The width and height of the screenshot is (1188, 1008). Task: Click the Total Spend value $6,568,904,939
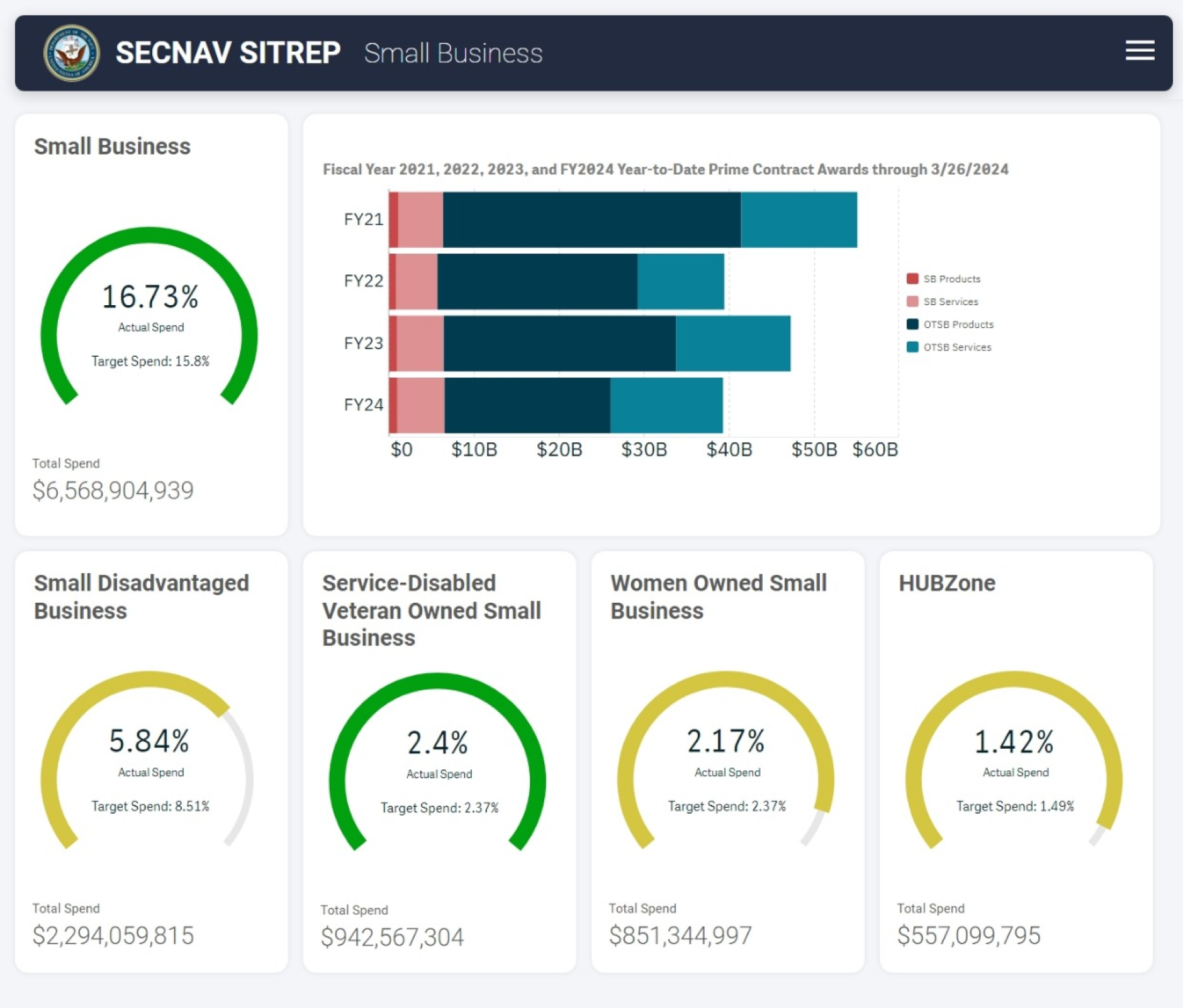click(x=113, y=490)
